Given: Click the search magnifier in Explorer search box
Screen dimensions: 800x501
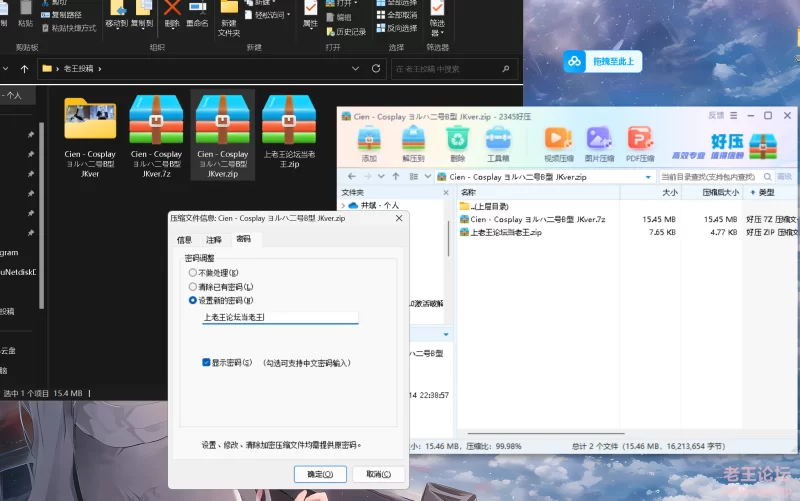Looking at the screenshot, I should pyautogui.click(x=506, y=68).
